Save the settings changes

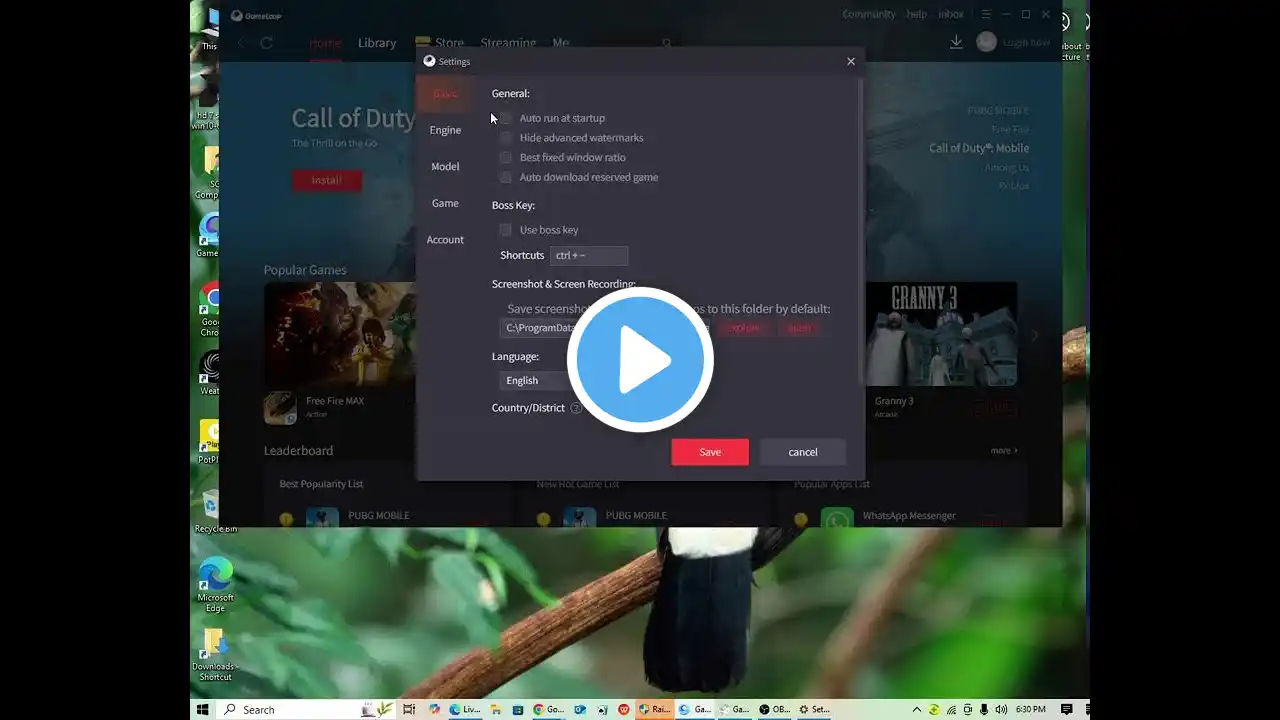point(710,452)
